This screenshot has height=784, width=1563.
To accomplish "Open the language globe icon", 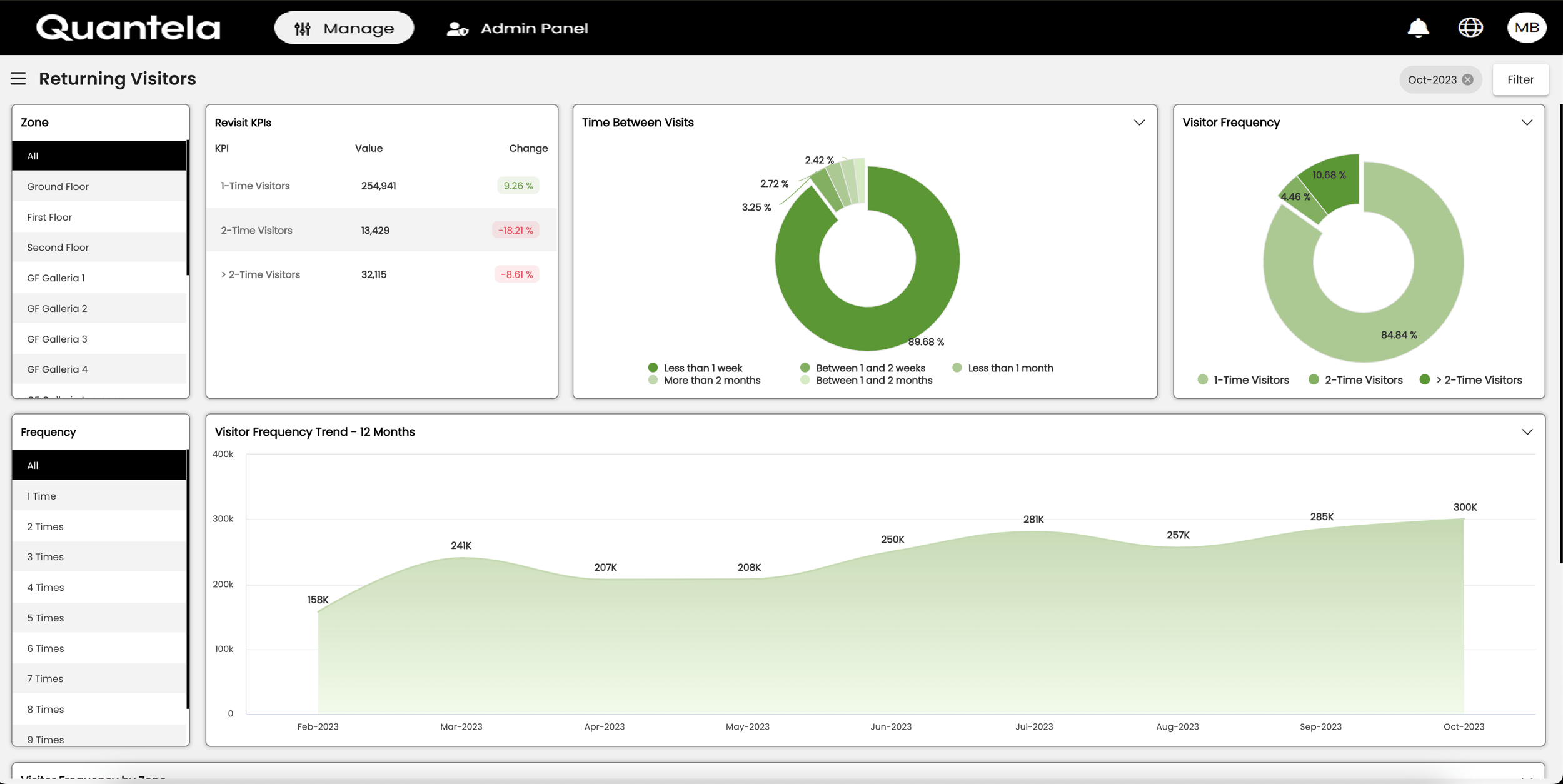I will pos(1470,27).
